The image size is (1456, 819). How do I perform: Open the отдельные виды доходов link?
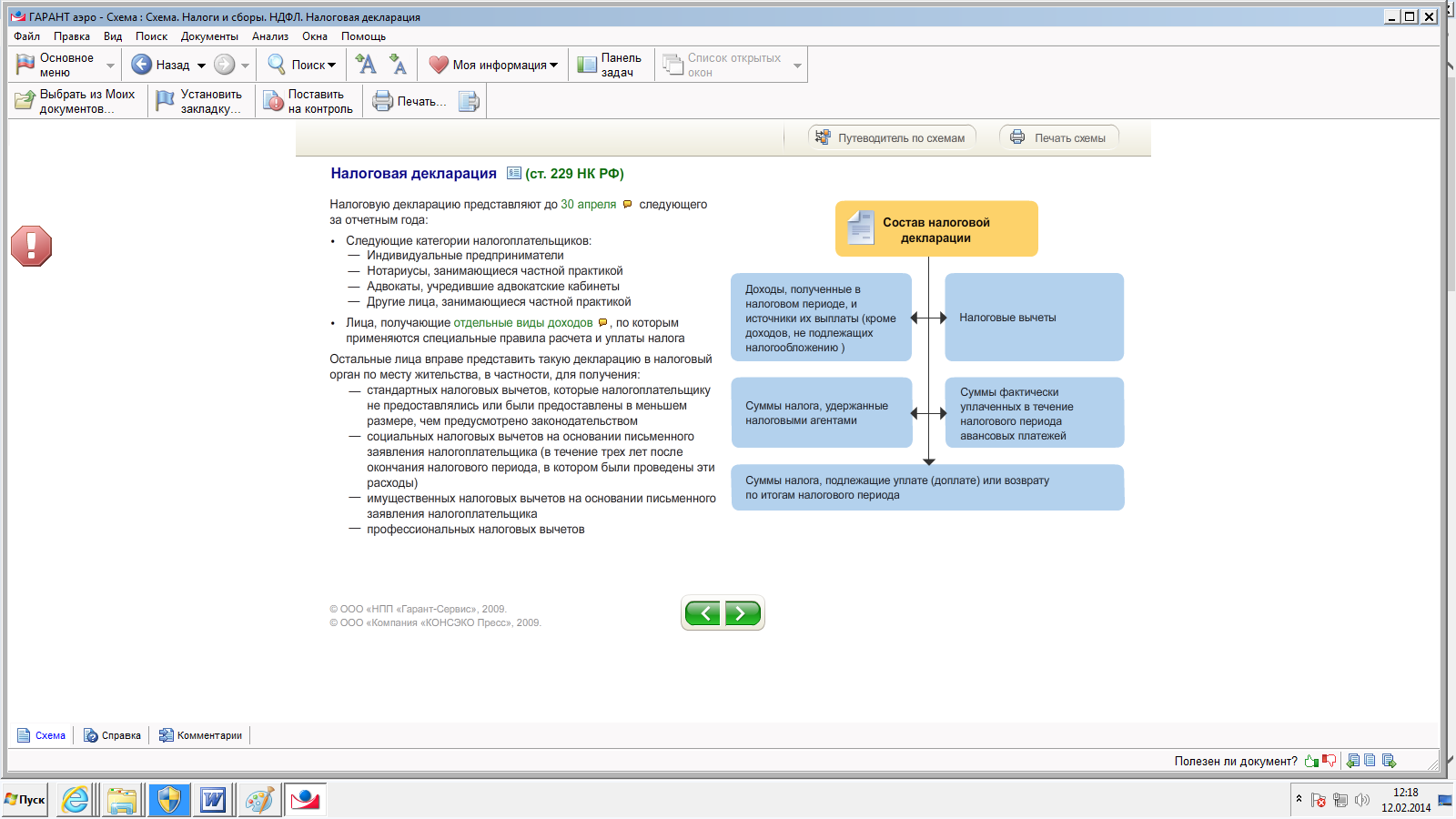click(x=523, y=322)
